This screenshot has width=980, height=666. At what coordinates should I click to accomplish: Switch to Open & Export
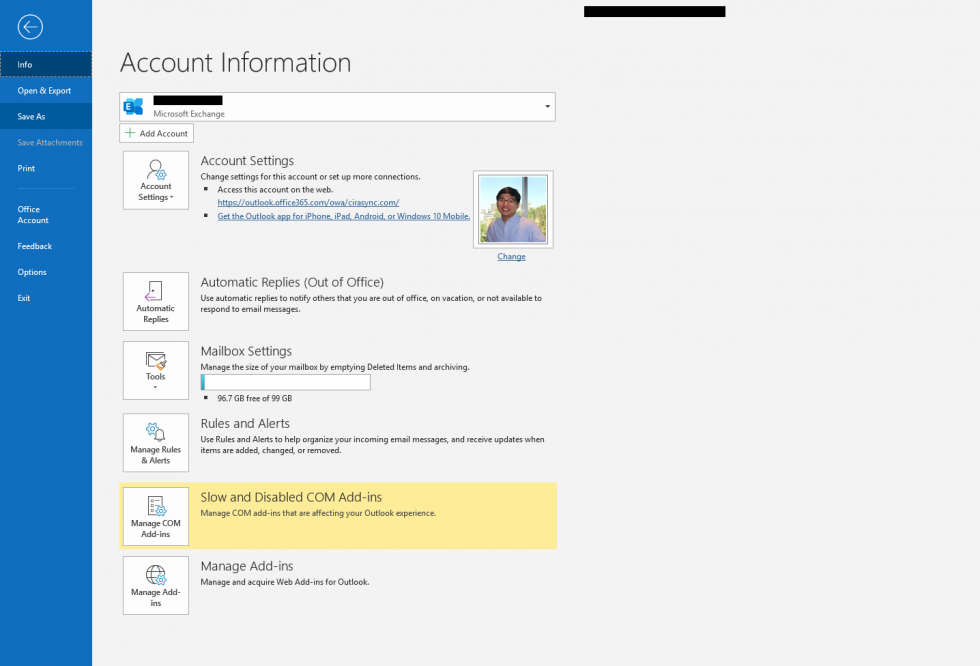[44, 90]
